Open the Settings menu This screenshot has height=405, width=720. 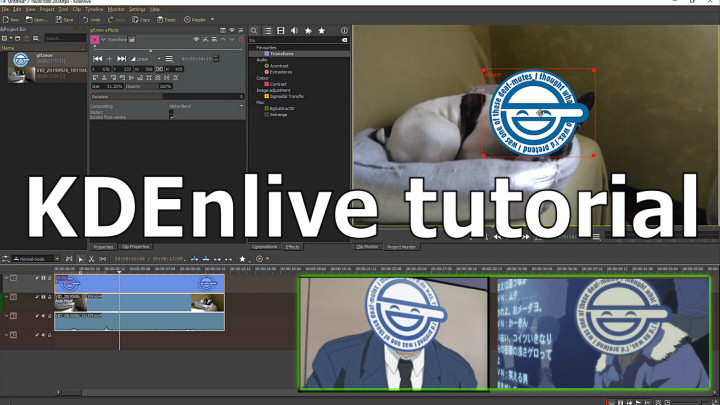point(137,9)
